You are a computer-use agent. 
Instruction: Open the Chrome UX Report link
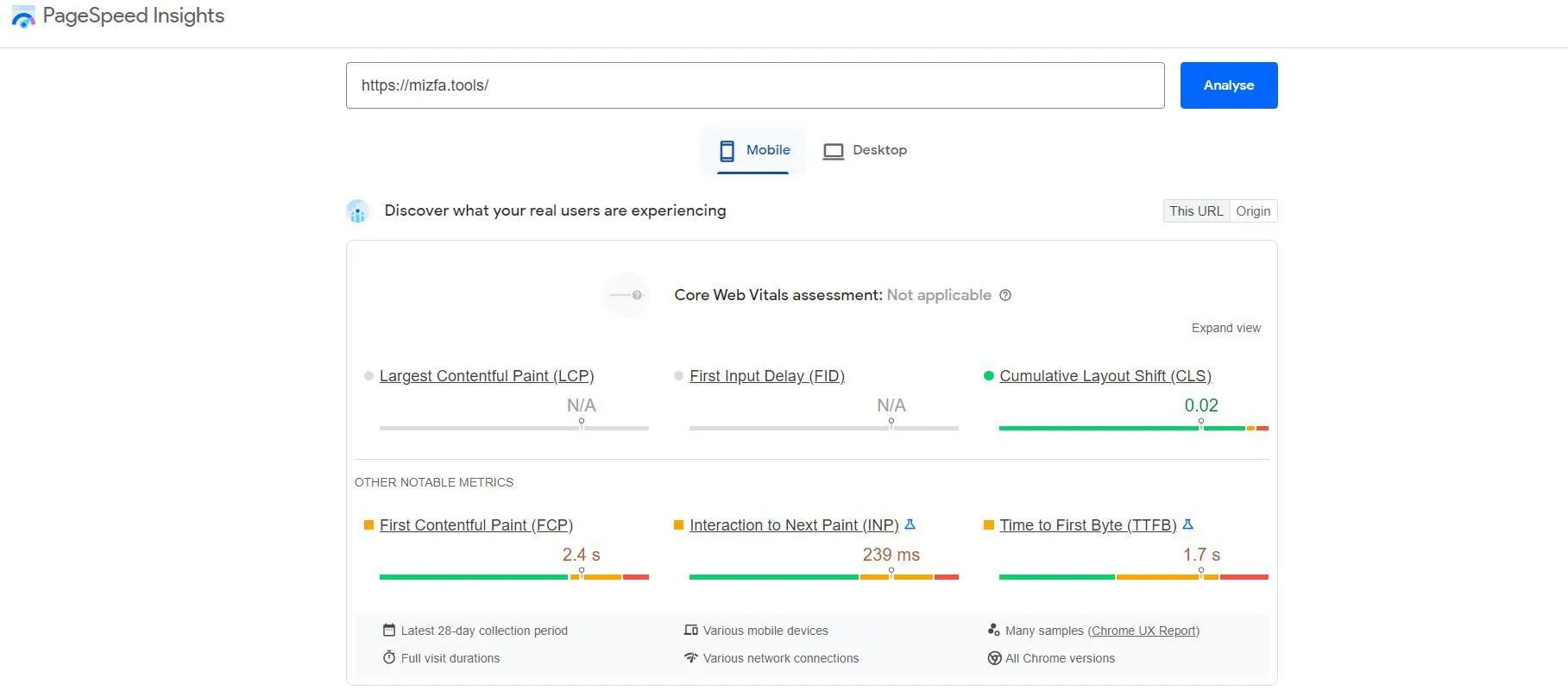click(1143, 631)
